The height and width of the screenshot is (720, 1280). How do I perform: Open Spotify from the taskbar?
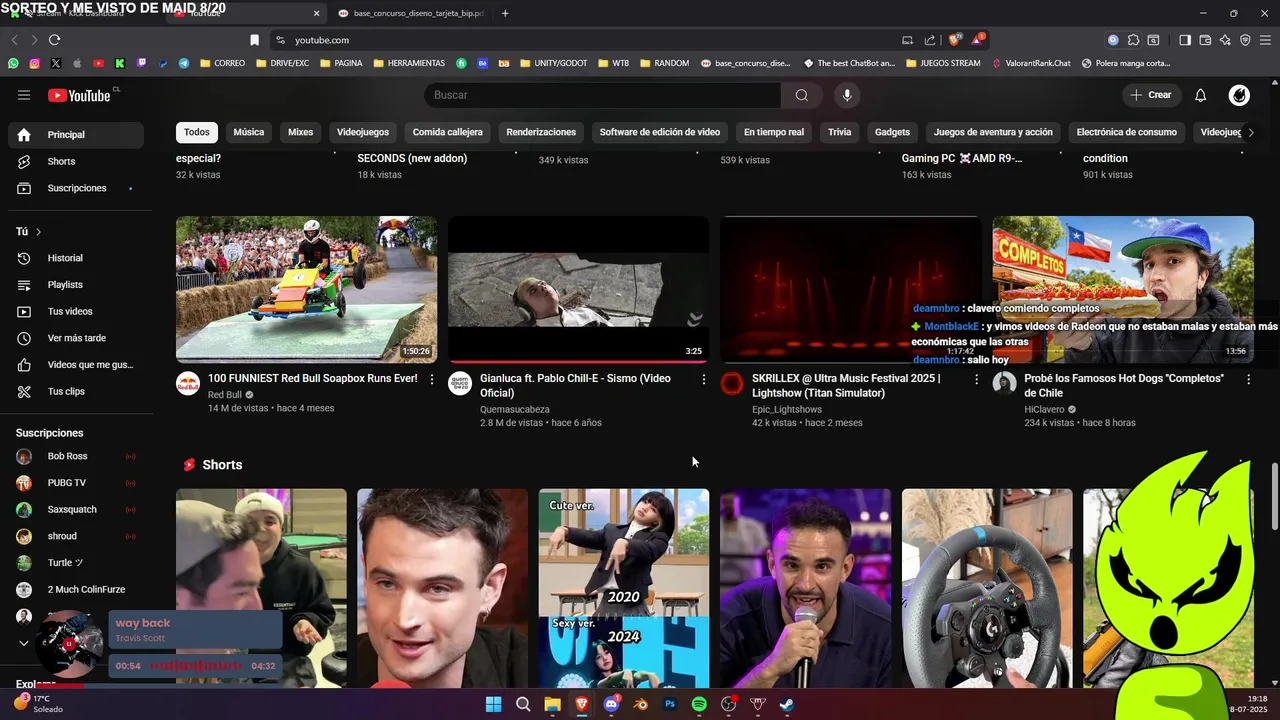699,704
